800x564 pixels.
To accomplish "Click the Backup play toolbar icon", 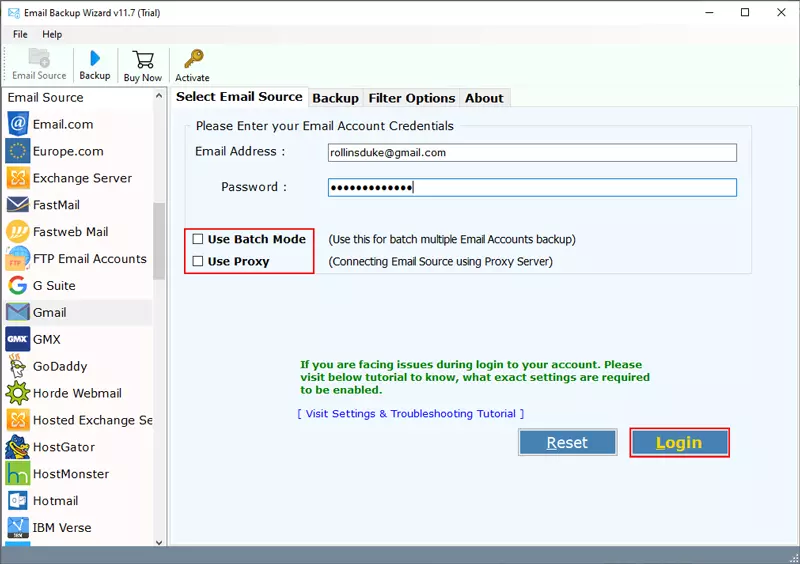I will click(x=95, y=58).
